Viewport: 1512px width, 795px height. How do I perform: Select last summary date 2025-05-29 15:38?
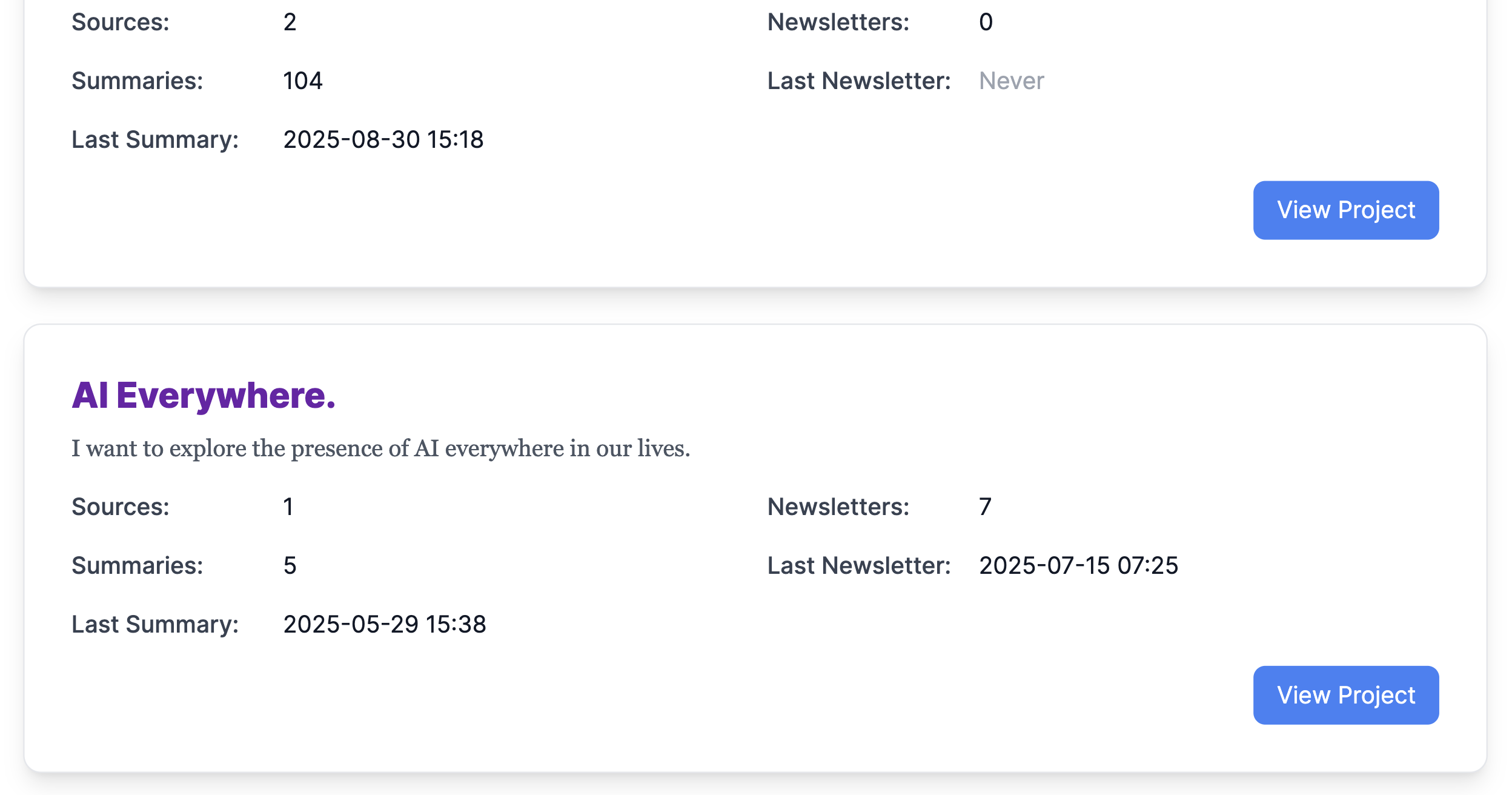point(384,624)
